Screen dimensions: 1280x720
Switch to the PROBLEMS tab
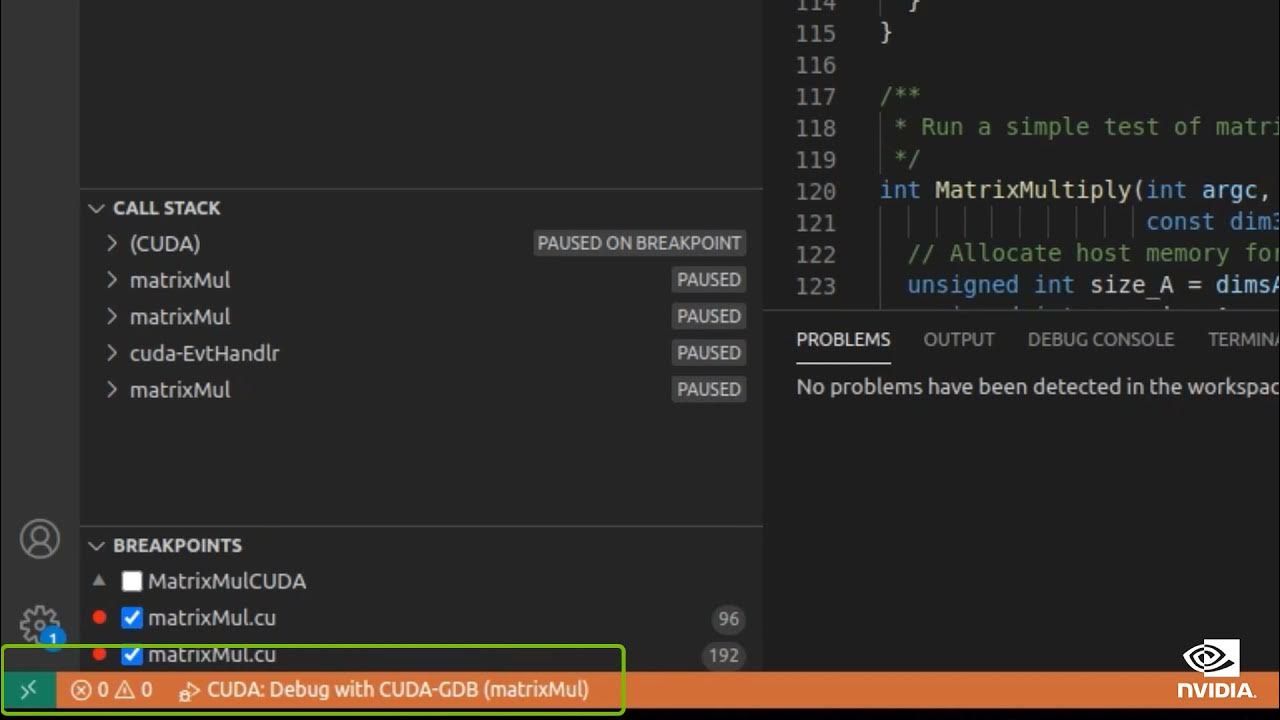[843, 339]
